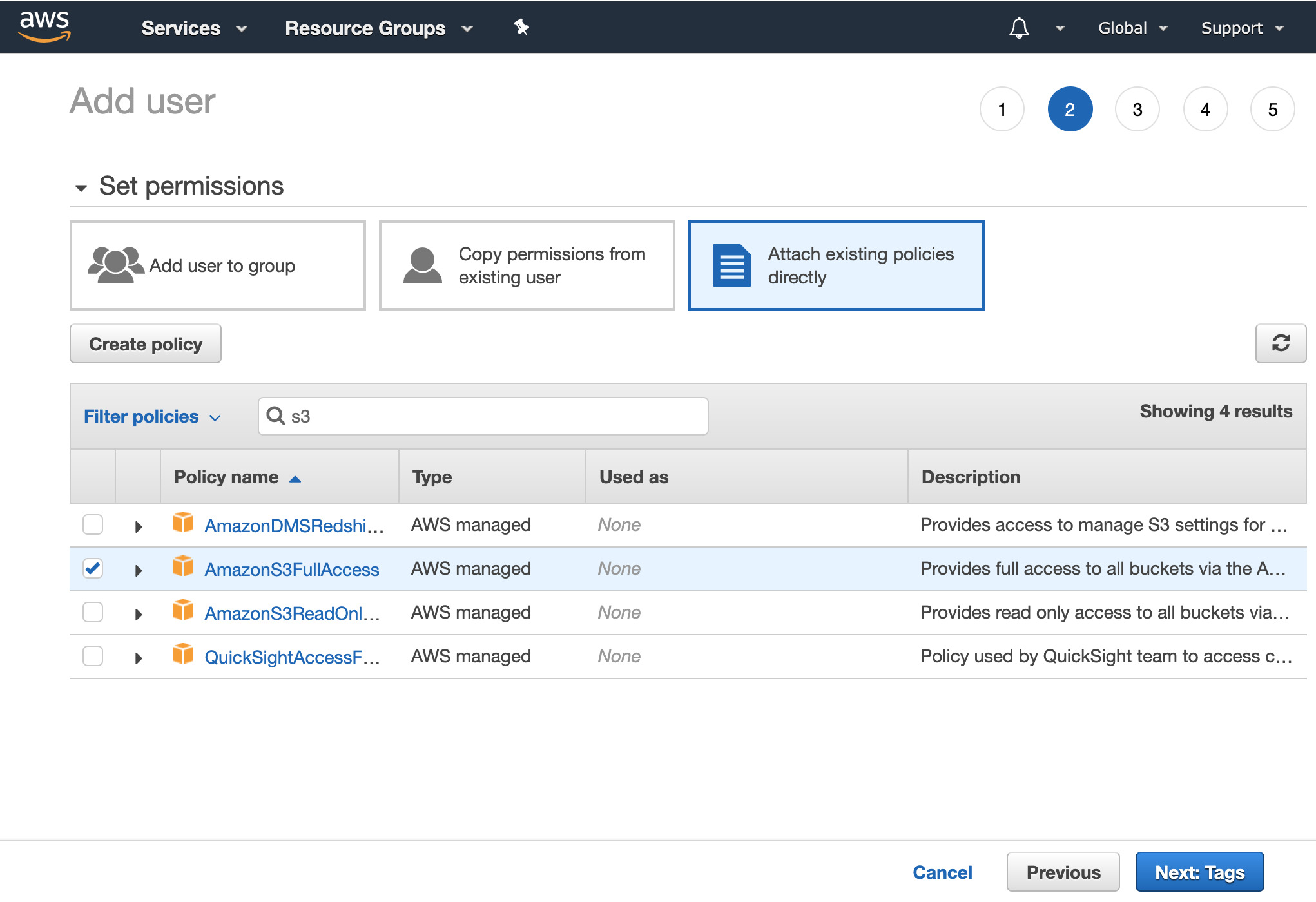Uncheck the AmazonS3FullAccess policy checkbox
Image resolution: width=1316 pixels, height=902 pixels.
pos(93,568)
